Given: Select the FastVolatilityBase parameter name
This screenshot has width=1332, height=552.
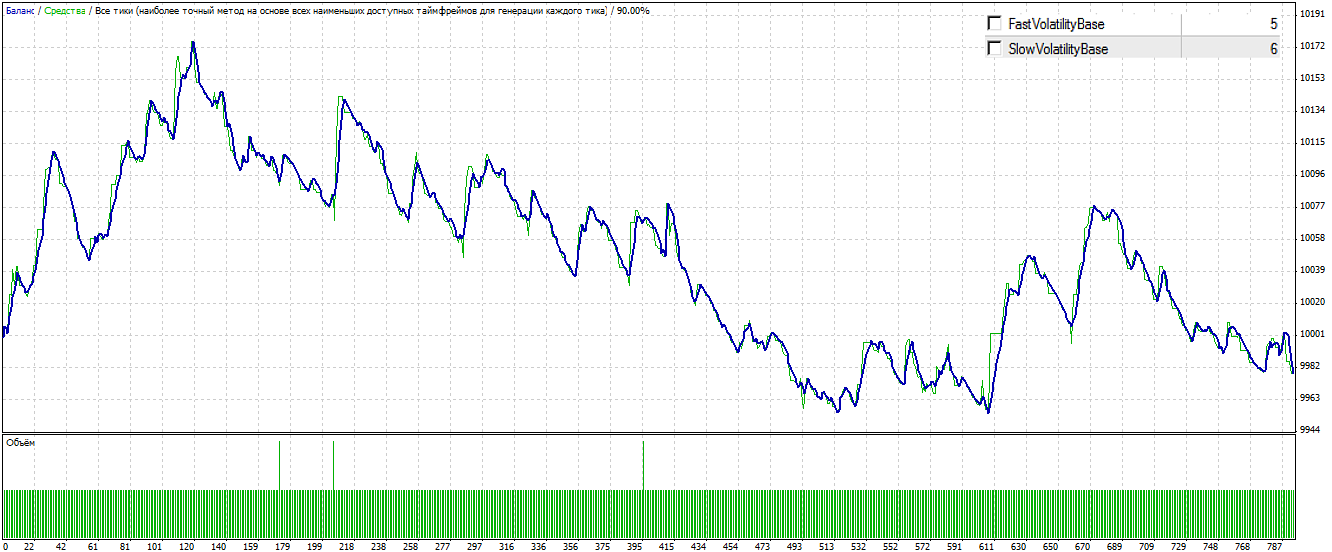Looking at the screenshot, I should coord(1057,24).
